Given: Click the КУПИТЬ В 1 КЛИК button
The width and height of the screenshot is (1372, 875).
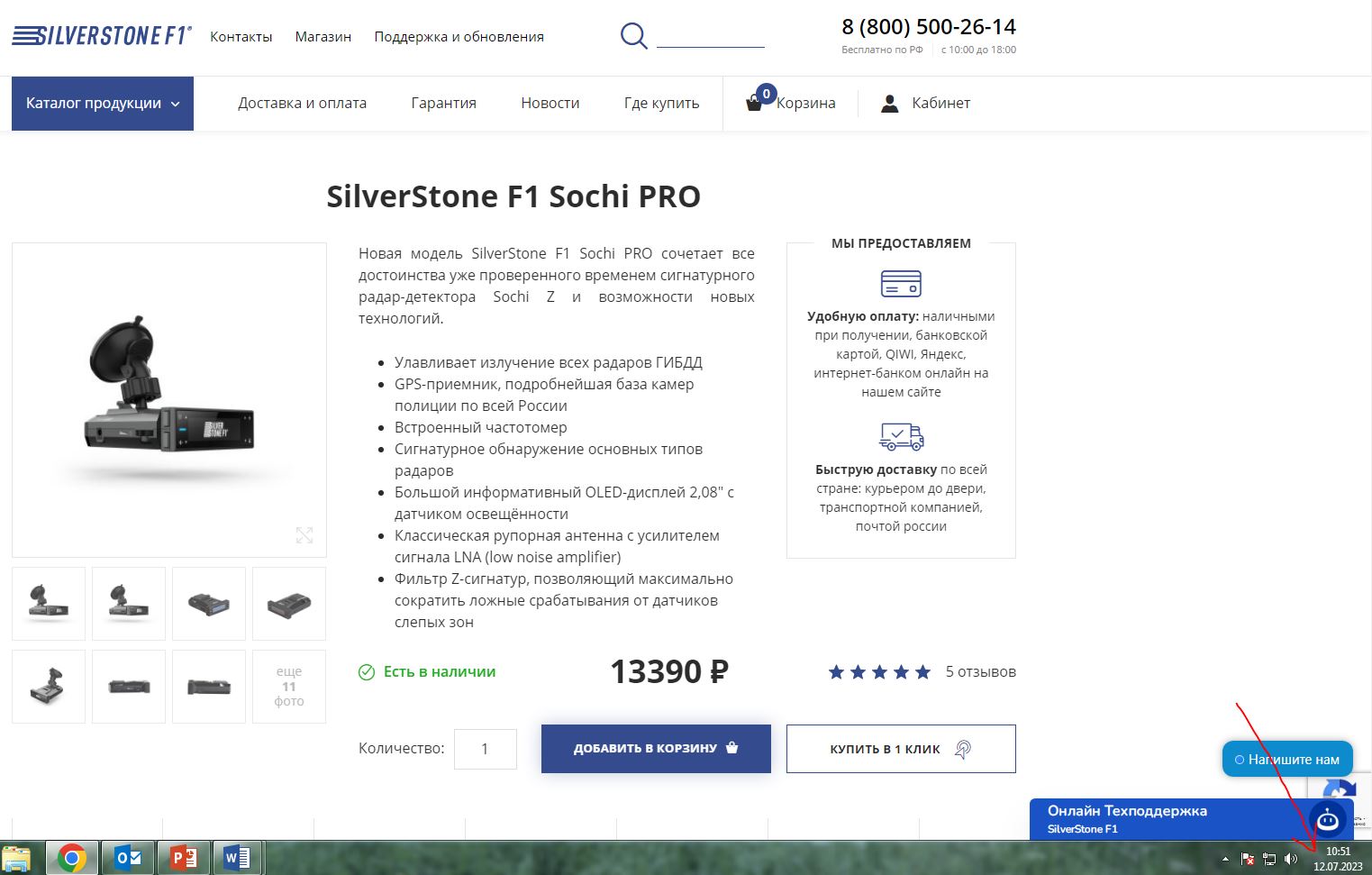Looking at the screenshot, I should [x=901, y=749].
